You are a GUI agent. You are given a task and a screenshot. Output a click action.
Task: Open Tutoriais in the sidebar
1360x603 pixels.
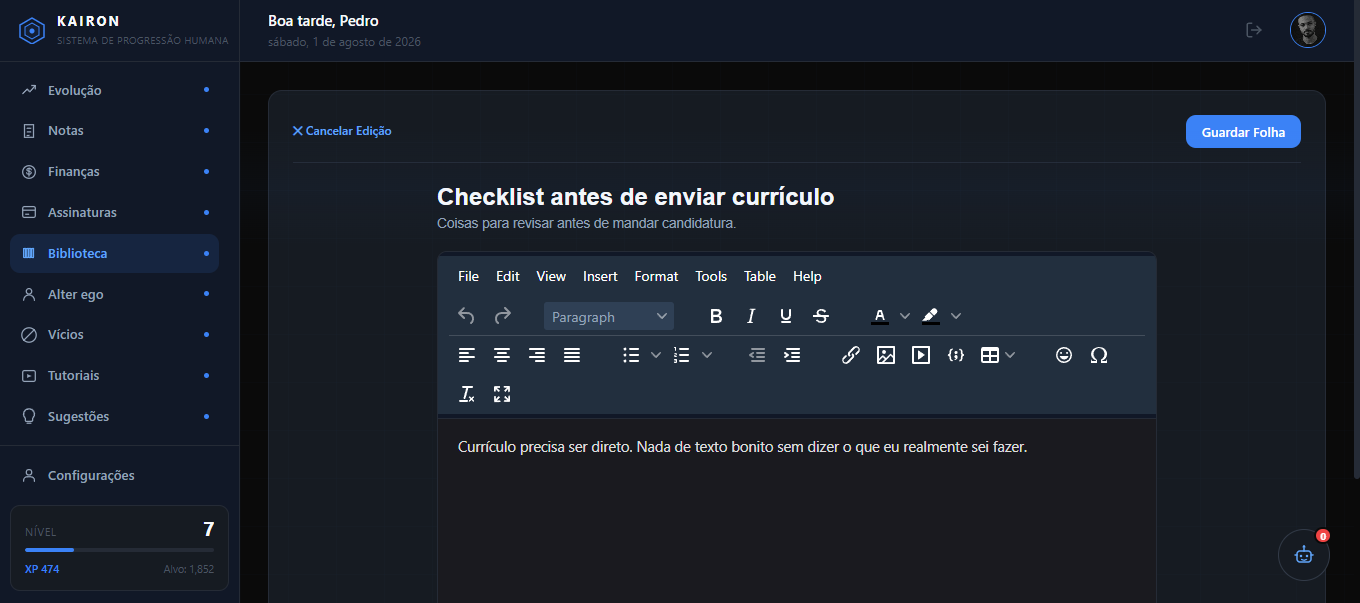pyautogui.click(x=114, y=376)
